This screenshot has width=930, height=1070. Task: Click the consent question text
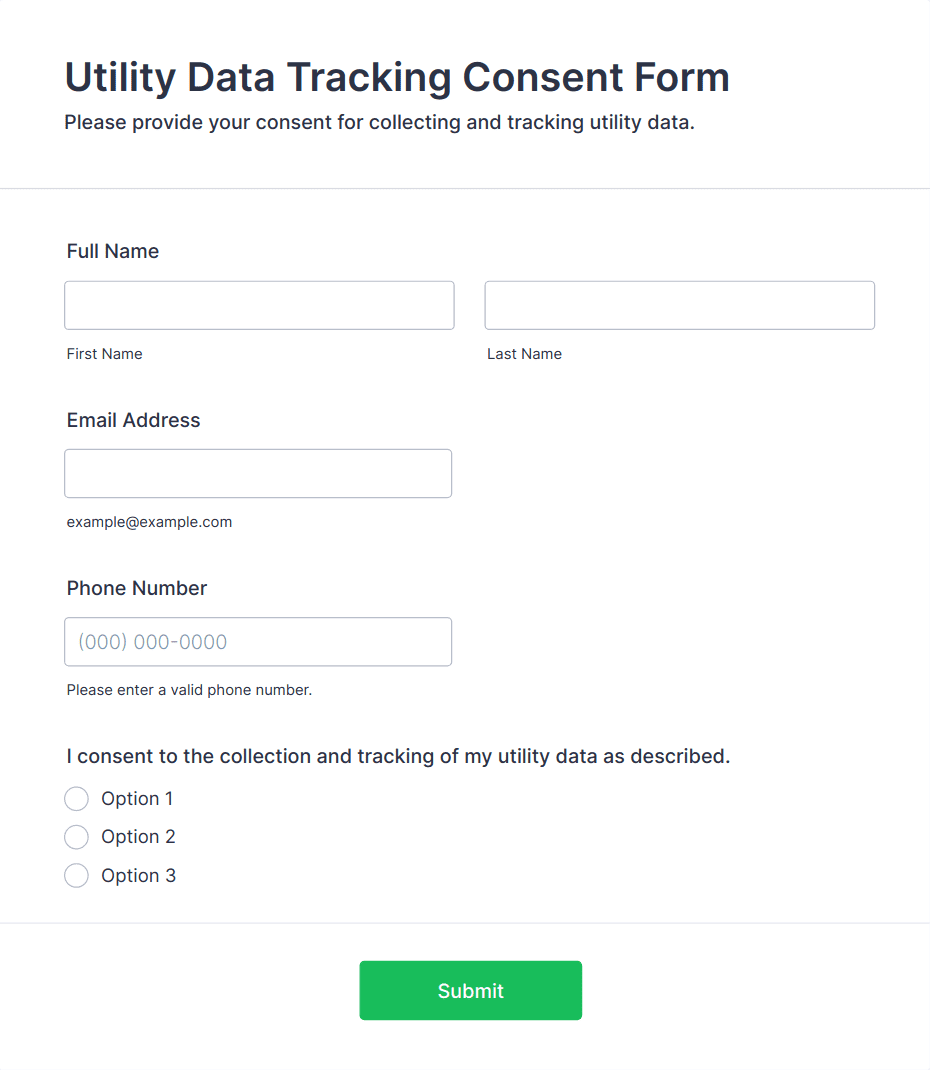pos(398,756)
